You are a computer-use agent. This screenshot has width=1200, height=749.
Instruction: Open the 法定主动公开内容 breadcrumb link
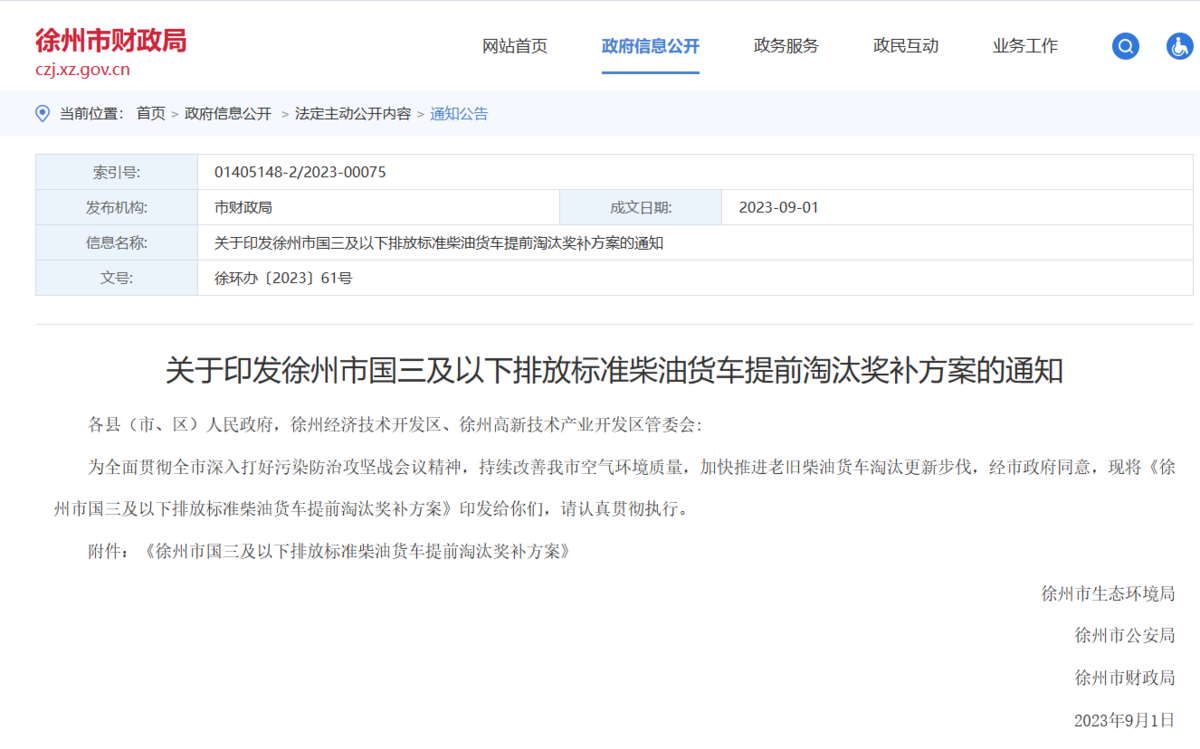(352, 114)
